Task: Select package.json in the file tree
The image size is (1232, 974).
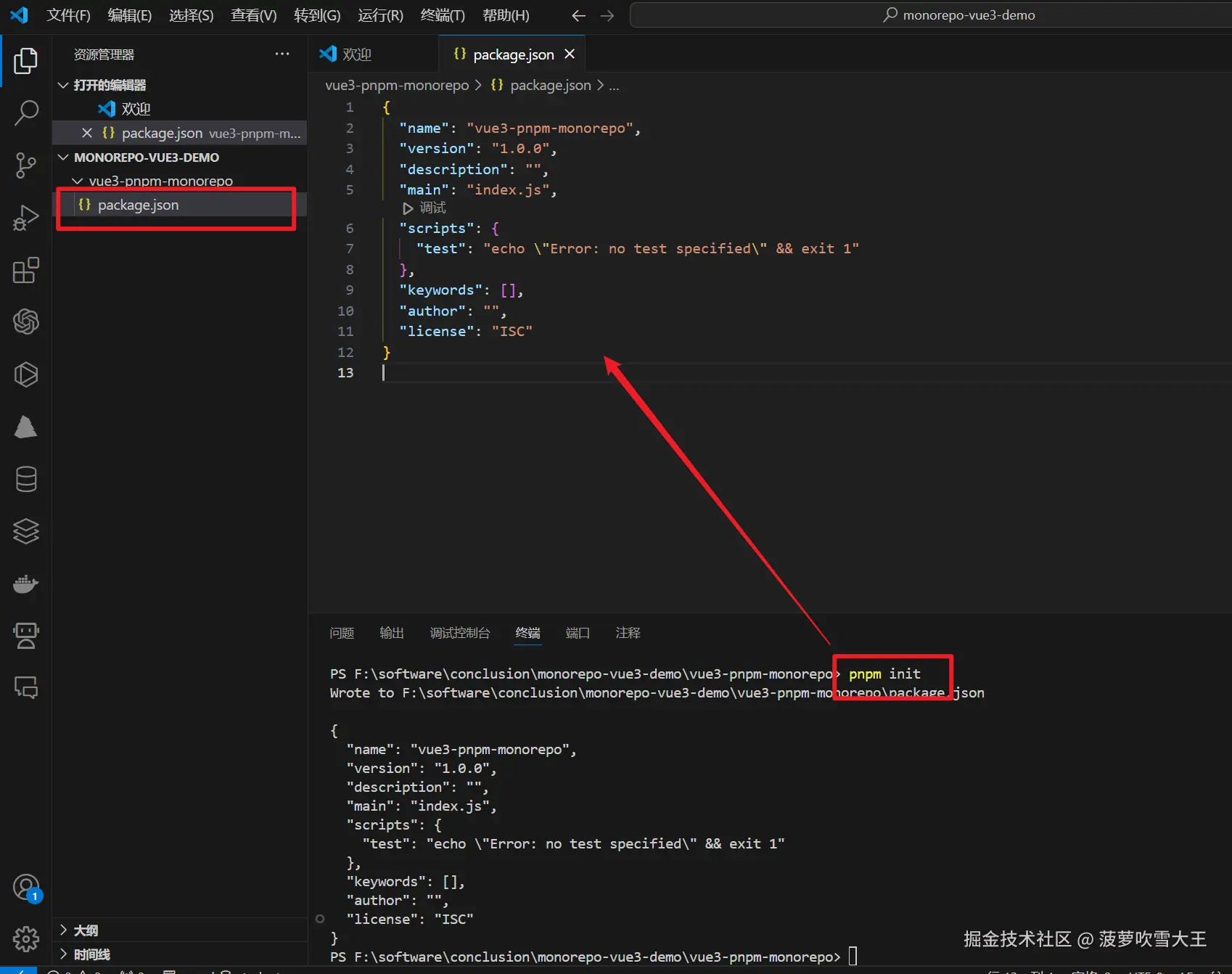Action: pos(138,205)
